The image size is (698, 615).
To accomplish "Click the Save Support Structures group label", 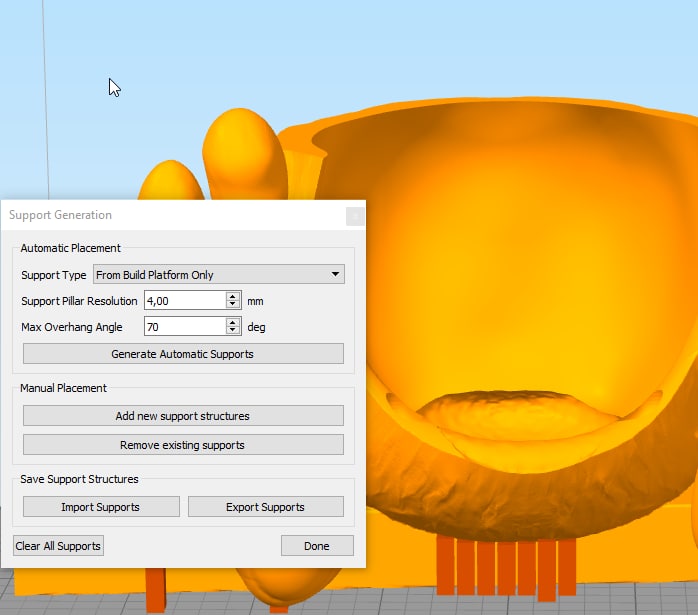I will (x=79, y=479).
